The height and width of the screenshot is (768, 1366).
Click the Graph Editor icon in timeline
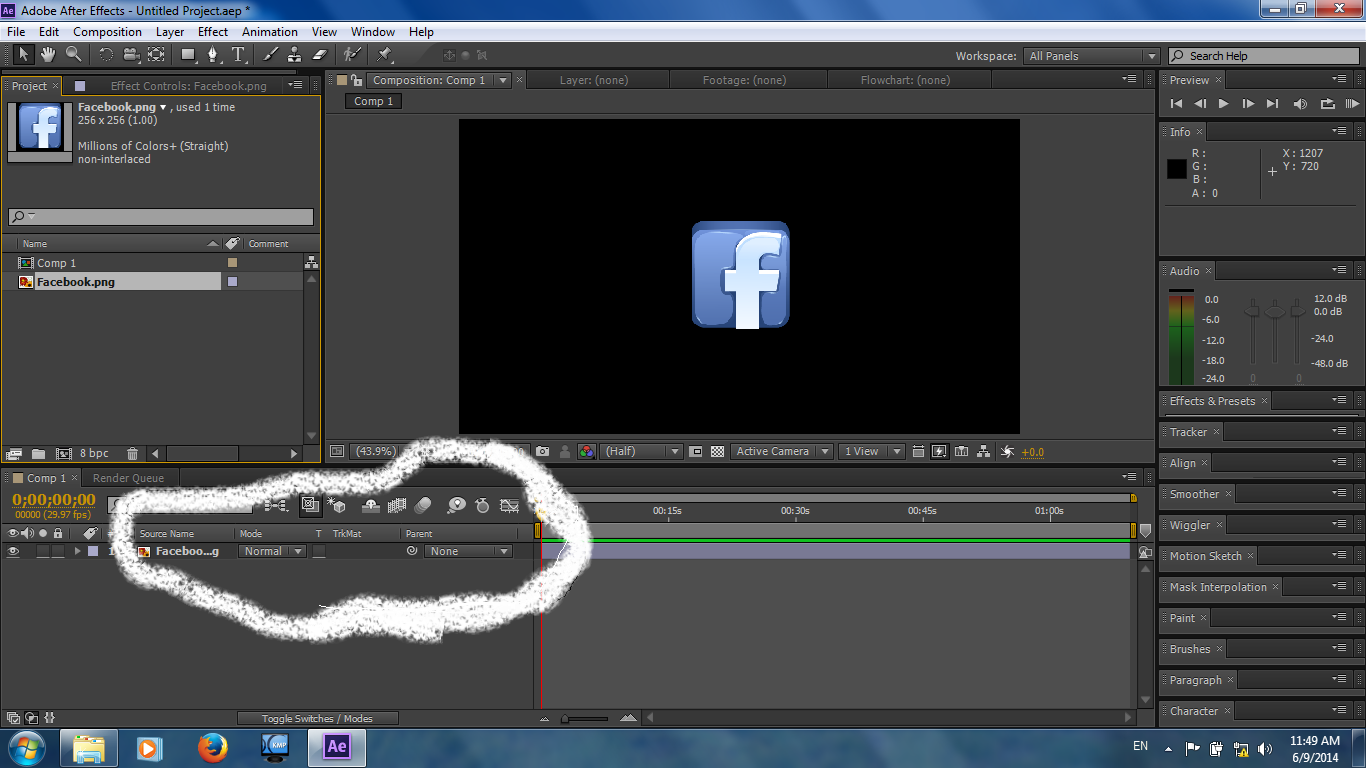pyautogui.click(x=509, y=506)
